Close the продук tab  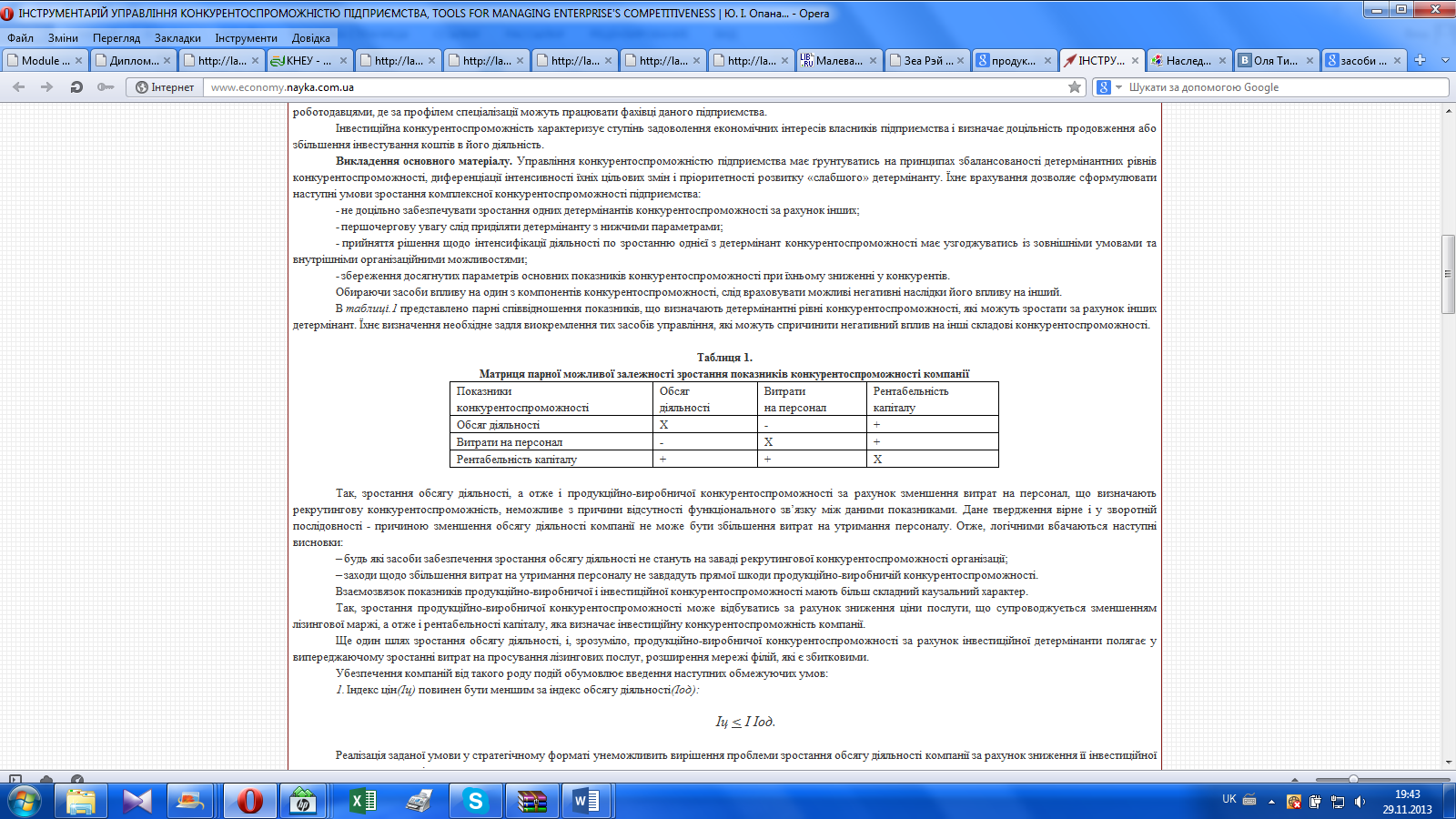pos(1047,61)
